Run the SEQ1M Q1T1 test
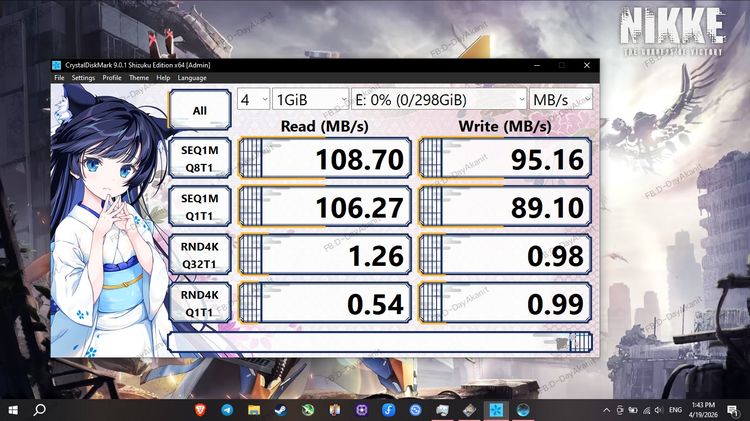The height and width of the screenshot is (421, 750). pyautogui.click(x=199, y=207)
